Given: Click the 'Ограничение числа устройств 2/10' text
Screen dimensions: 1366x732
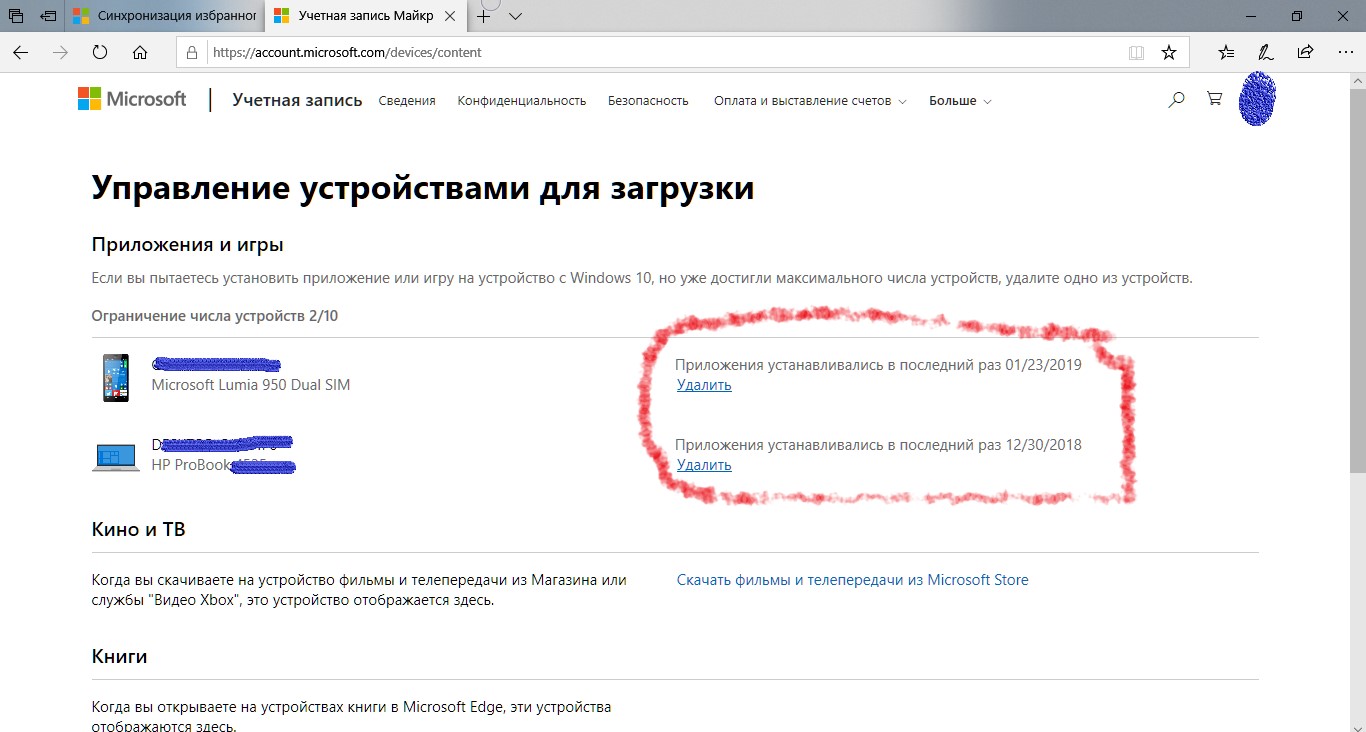Looking at the screenshot, I should click(215, 316).
